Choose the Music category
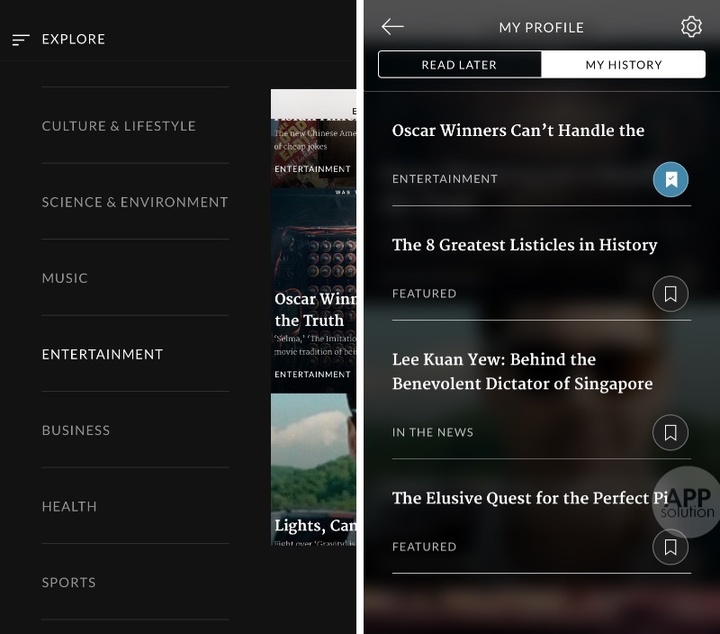The width and height of the screenshot is (720, 634). pyautogui.click(x=65, y=278)
